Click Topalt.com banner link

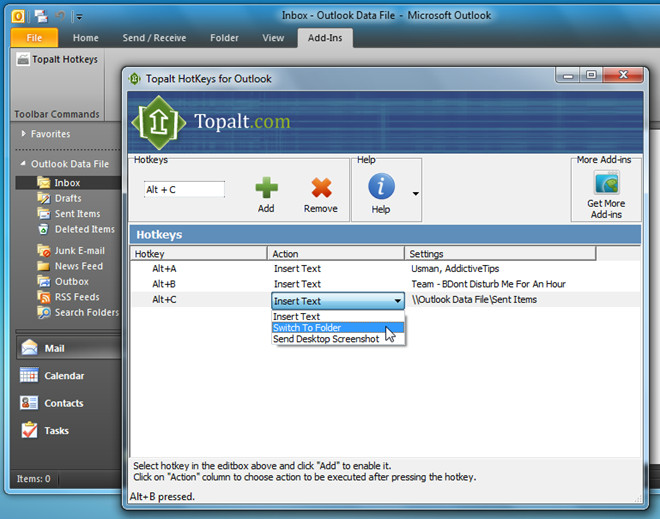[242, 122]
